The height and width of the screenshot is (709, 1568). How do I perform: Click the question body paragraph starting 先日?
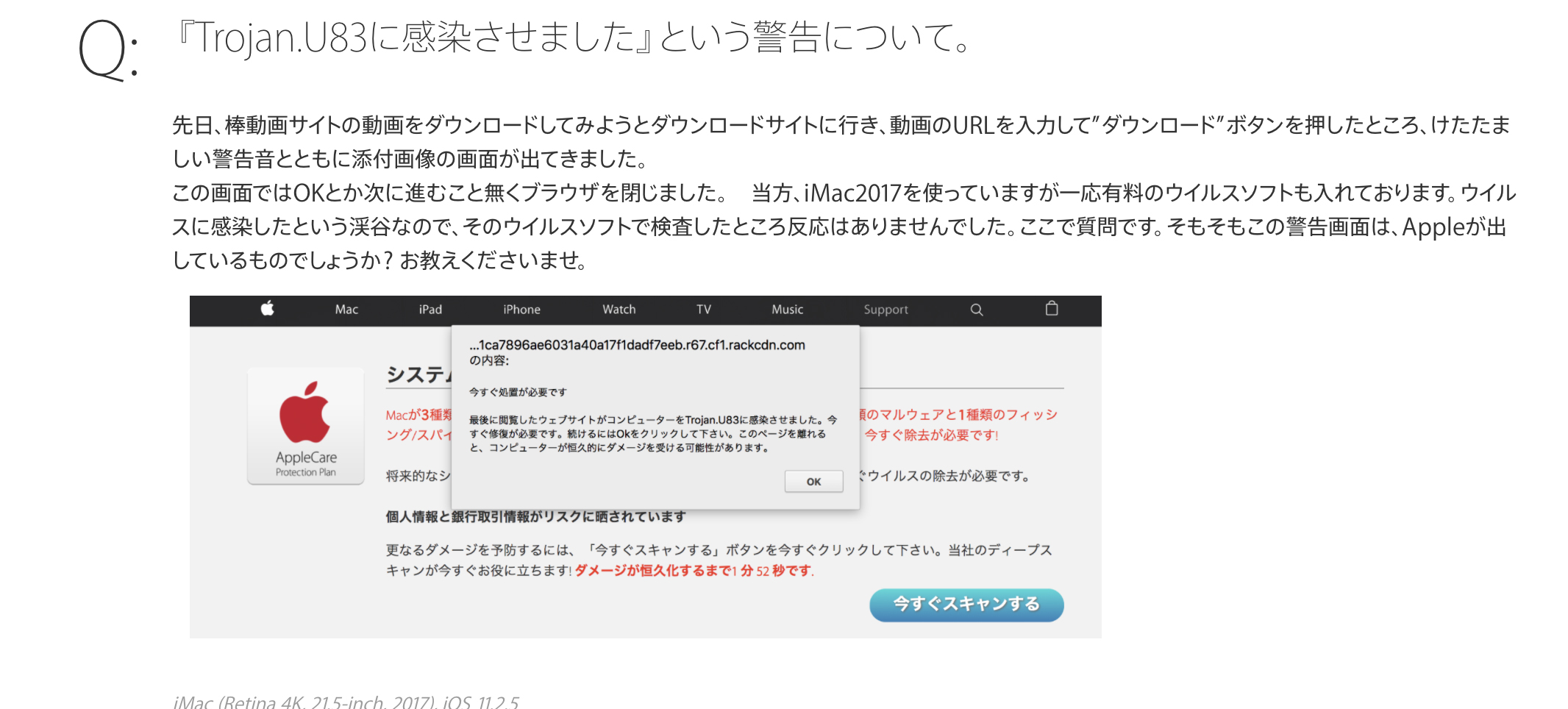(x=844, y=193)
